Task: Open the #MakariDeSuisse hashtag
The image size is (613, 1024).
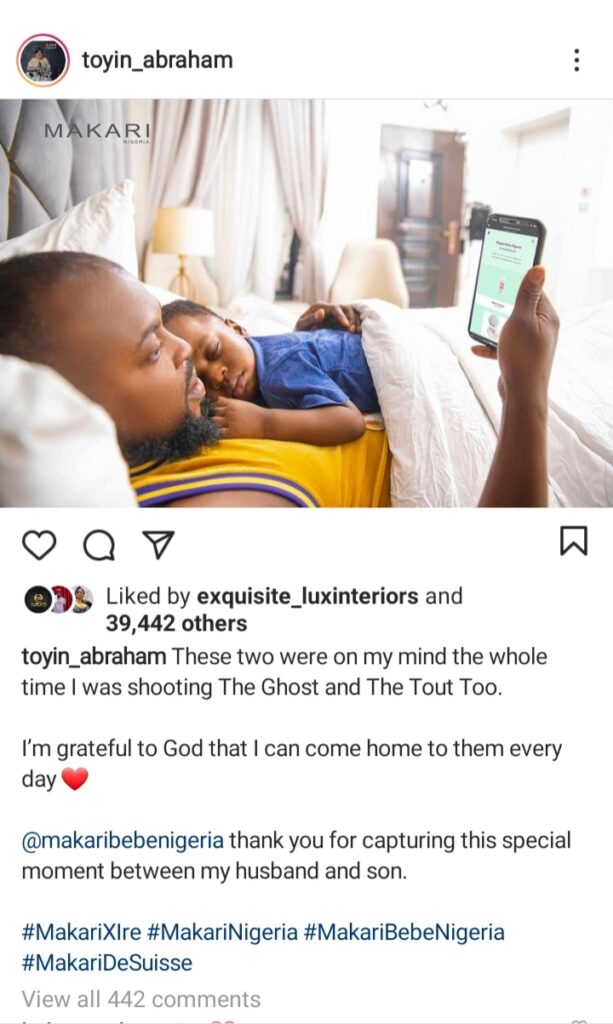Action: (107, 963)
